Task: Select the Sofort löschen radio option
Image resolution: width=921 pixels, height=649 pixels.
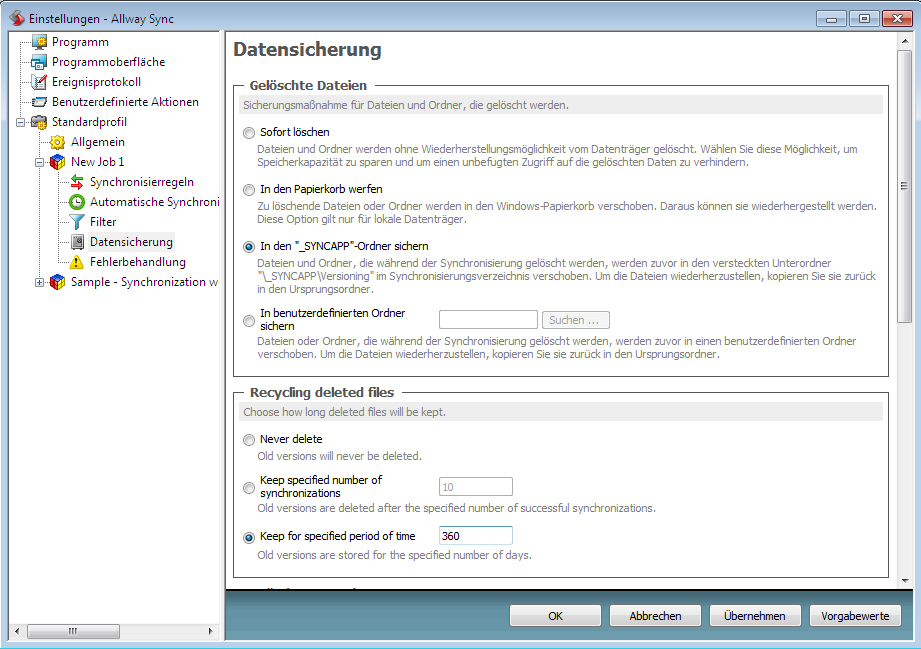Action: (x=249, y=133)
